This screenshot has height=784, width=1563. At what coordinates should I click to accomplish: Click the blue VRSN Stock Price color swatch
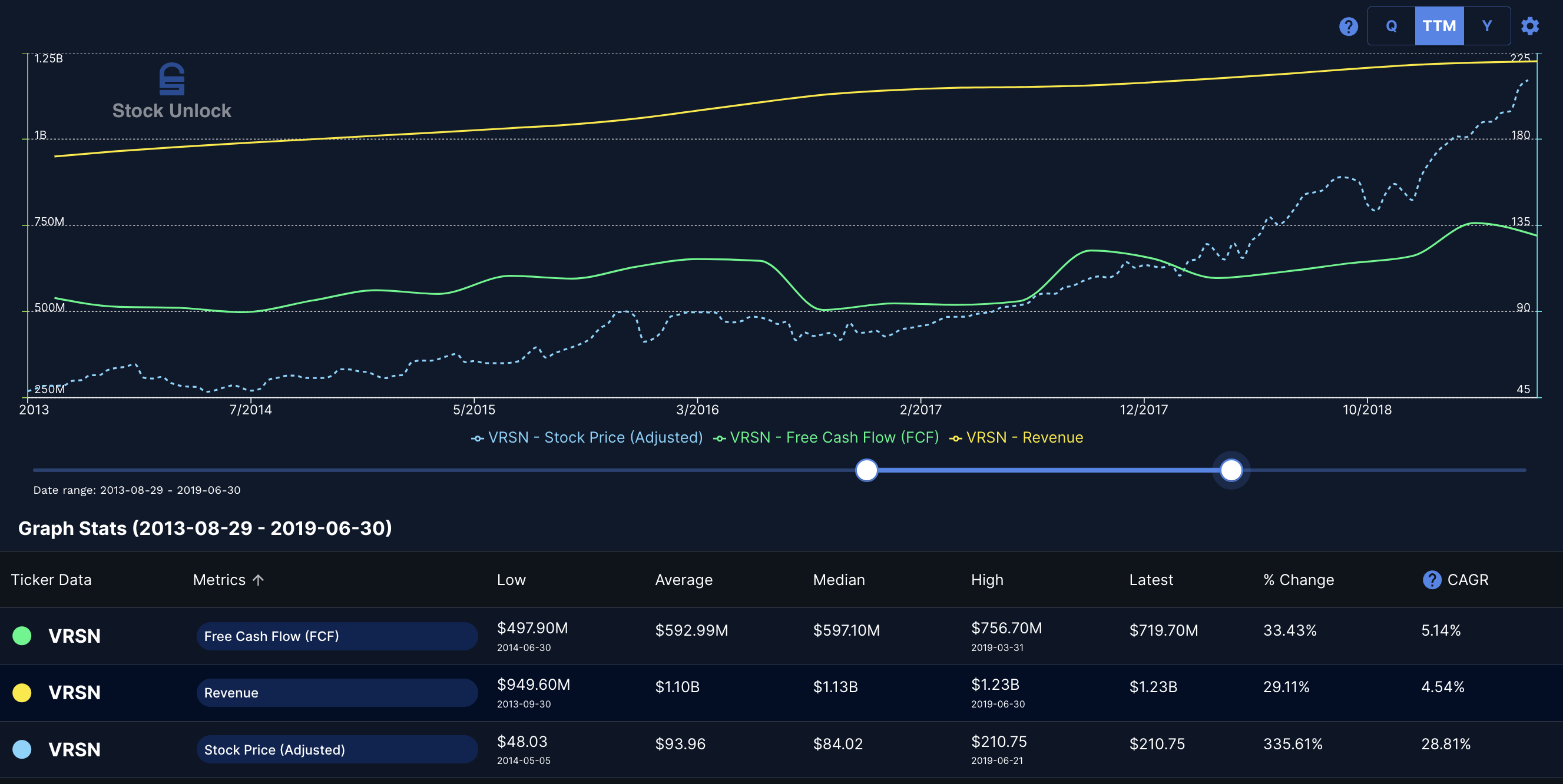point(22,749)
